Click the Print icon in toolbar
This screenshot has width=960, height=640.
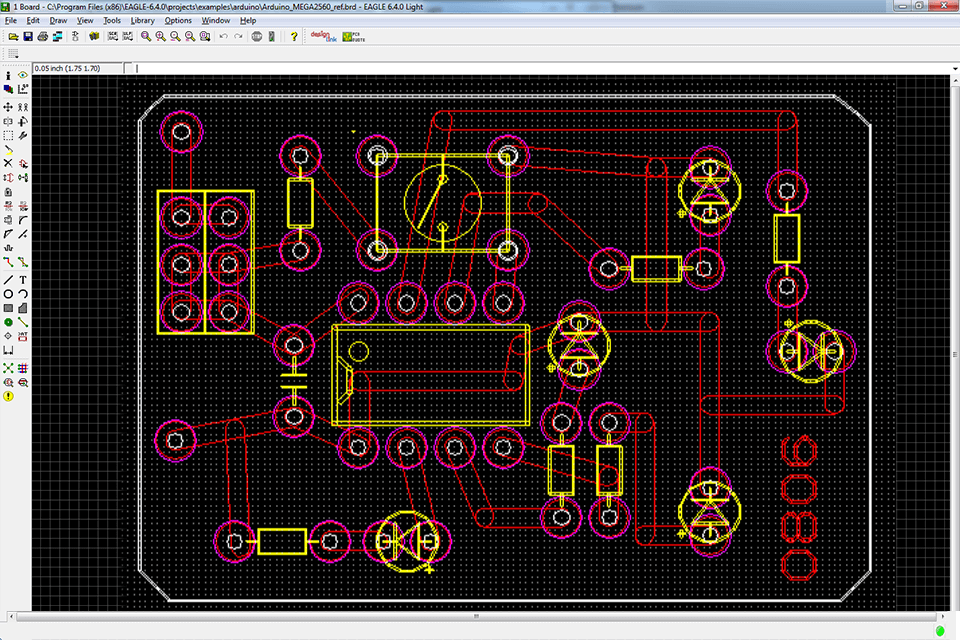pyautogui.click(x=43, y=36)
